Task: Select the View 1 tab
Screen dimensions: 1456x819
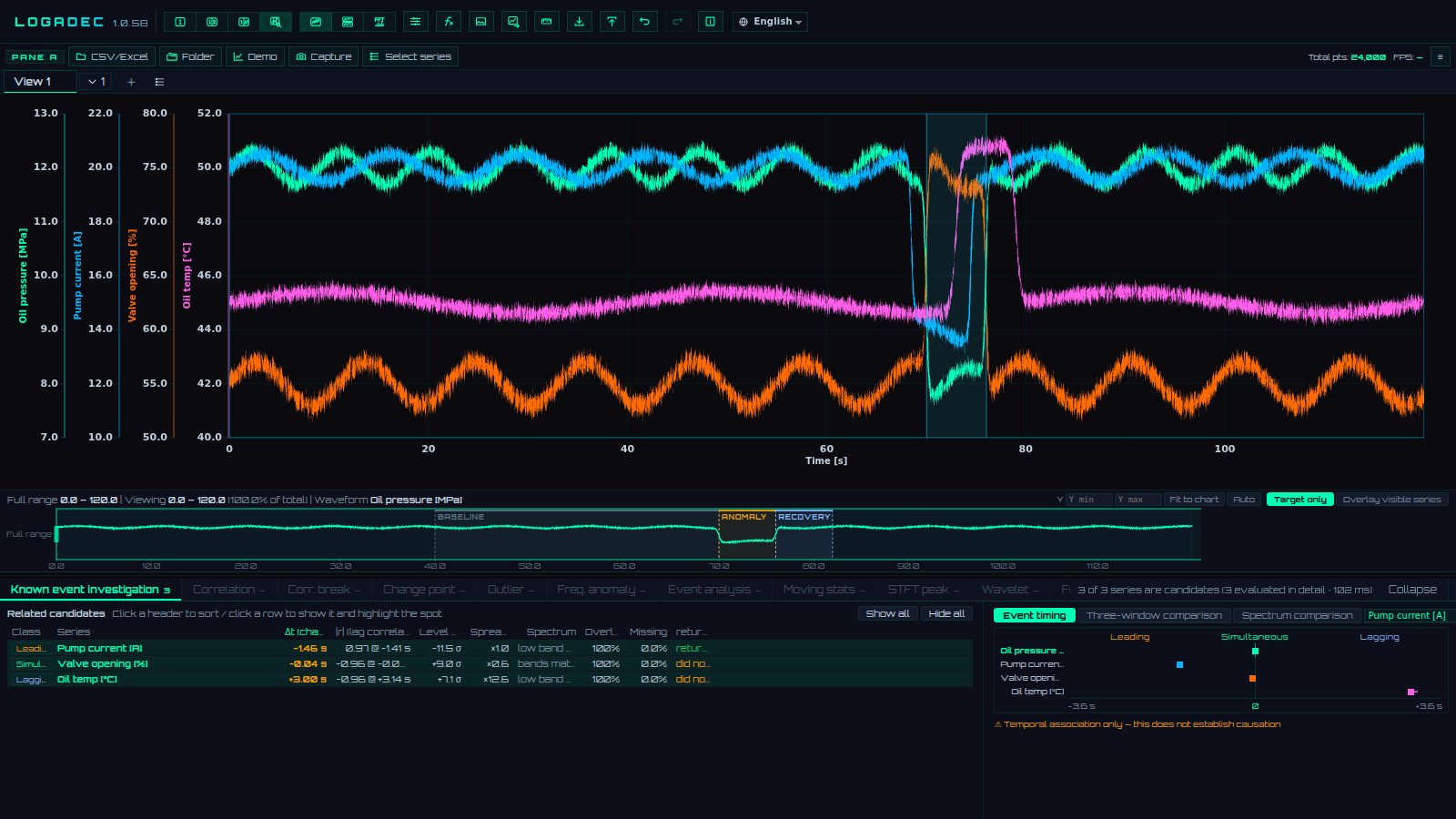Action: click(40, 82)
